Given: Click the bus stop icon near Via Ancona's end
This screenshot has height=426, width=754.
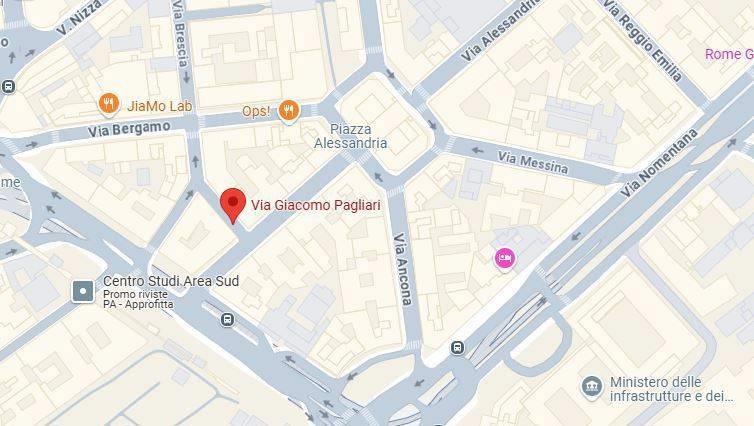Looking at the screenshot, I should (x=457, y=348).
